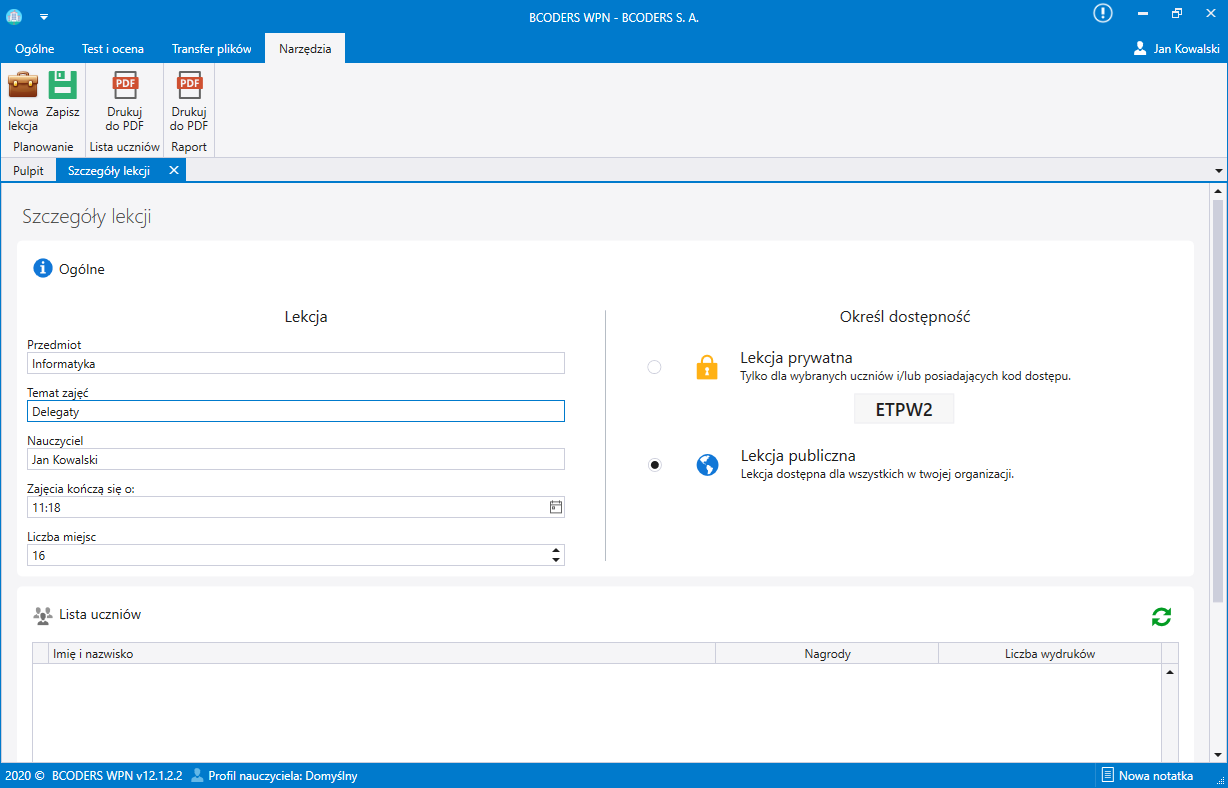
Task: Click the page scroll-down arrow
Action: [x=1218, y=755]
